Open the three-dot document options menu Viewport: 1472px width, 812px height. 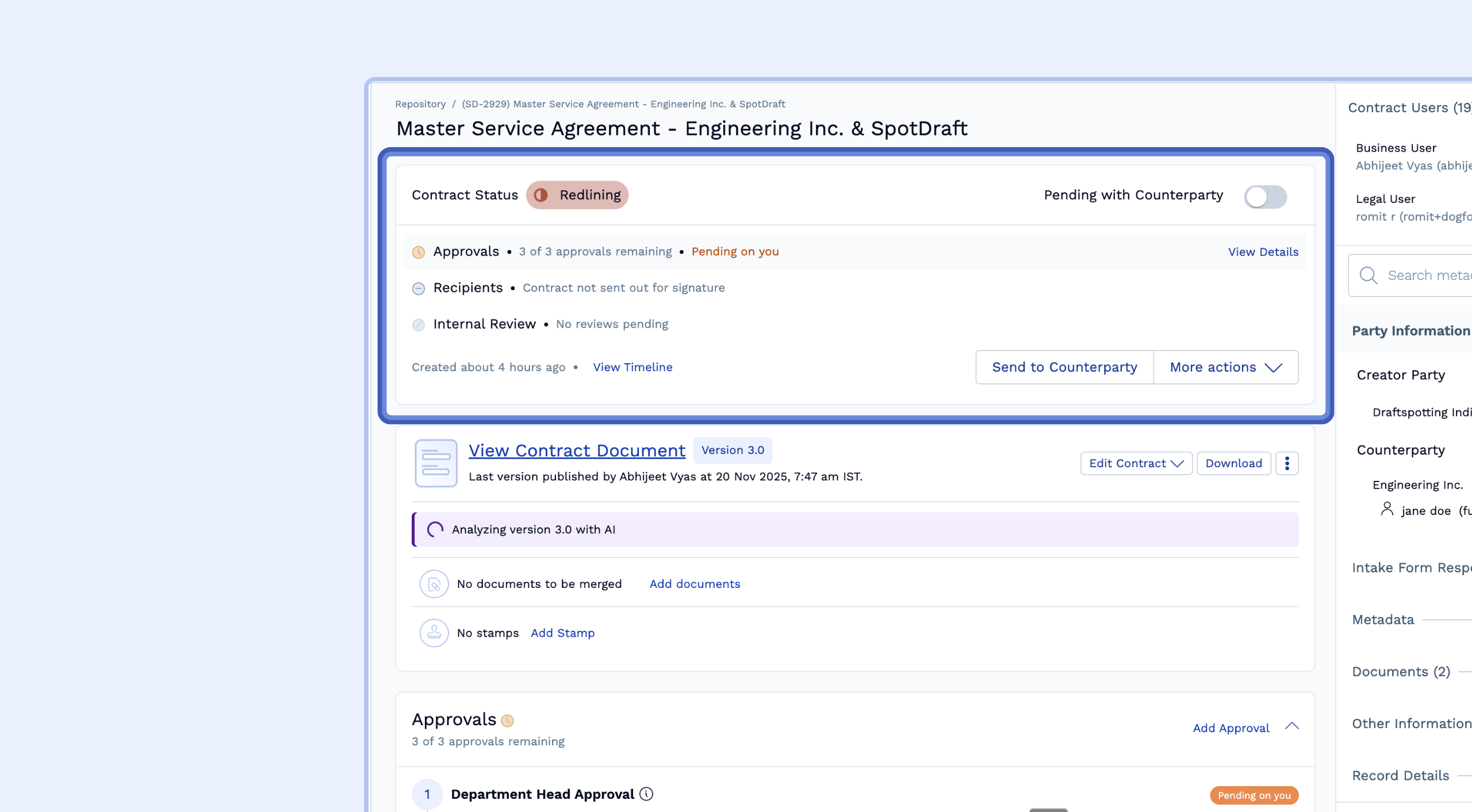pos(1287,463)
